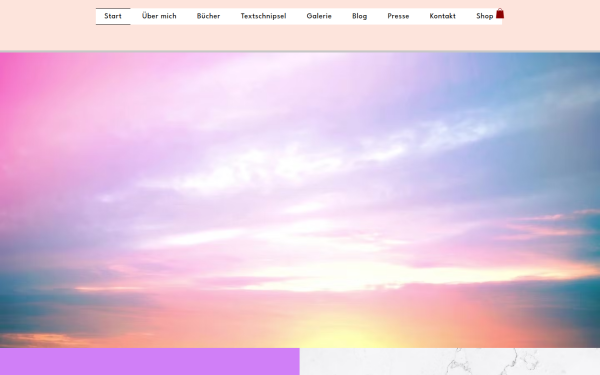Image resolution: width=600 pixels, height=375 pixels.
Task: Visit the Shop menu item
Action: (484, 16)
